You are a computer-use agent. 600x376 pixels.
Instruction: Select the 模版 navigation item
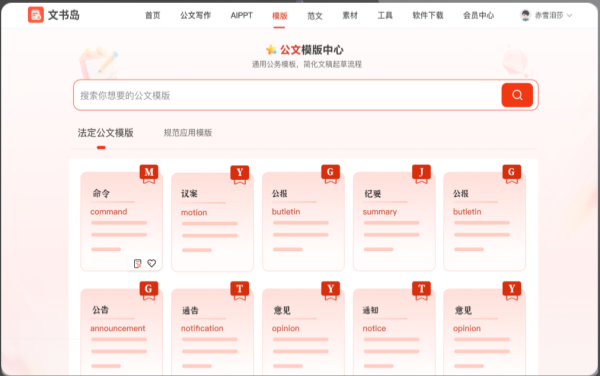[x=279, y=16]
